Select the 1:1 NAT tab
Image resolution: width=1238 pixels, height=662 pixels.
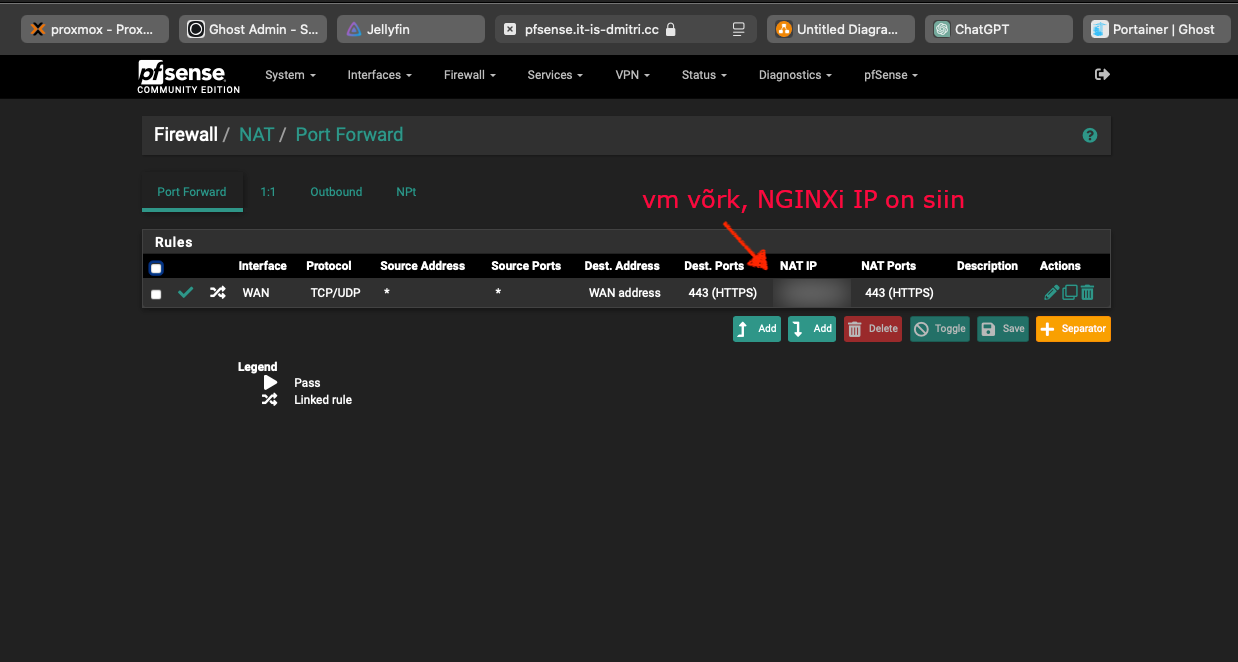[268, 192]
